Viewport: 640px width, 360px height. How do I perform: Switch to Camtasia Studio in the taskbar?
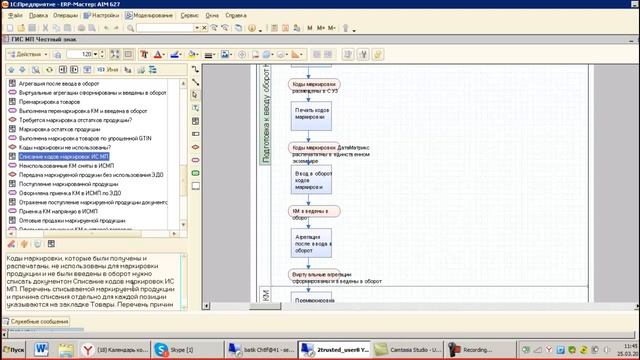pyautogui.click(x=408, y=350)
